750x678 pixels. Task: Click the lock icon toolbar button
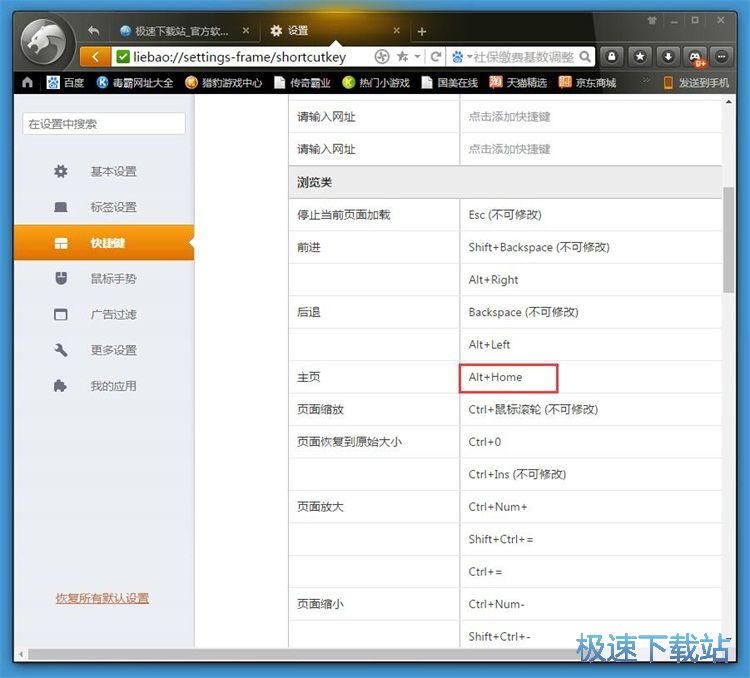pyautogui.click(x=612, y=57)
